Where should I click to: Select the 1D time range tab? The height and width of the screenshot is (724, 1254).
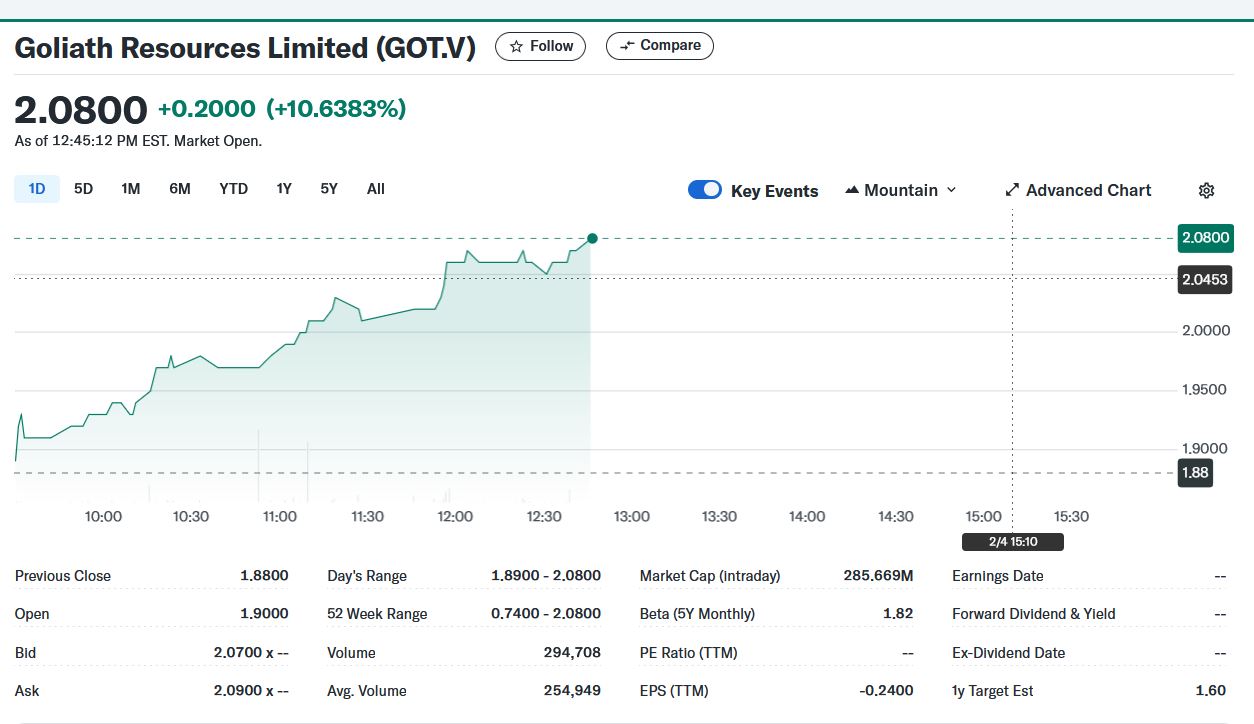(x=37, y=189)
